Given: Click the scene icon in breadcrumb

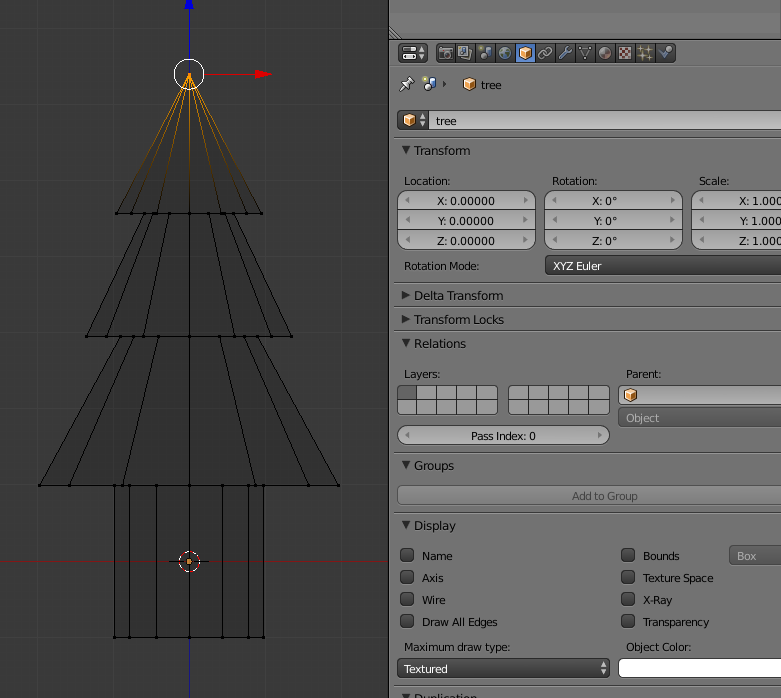Looking at the screenshot, I should pyautogui.click(x=429, y=84).
